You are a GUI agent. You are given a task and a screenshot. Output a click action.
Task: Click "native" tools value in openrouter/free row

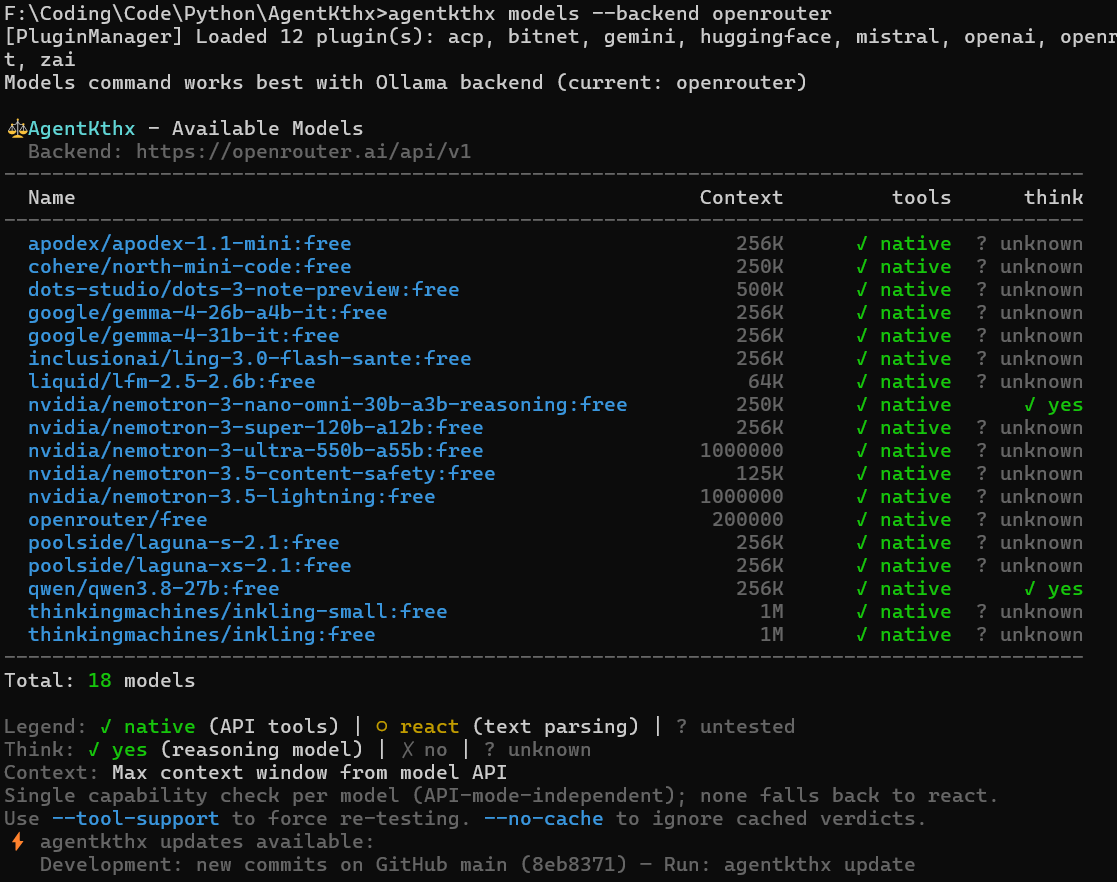[915, 519]
